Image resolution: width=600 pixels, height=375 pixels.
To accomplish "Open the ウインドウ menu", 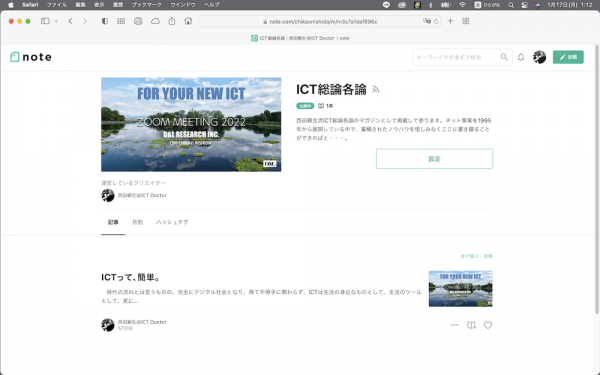I will point(183,5).
